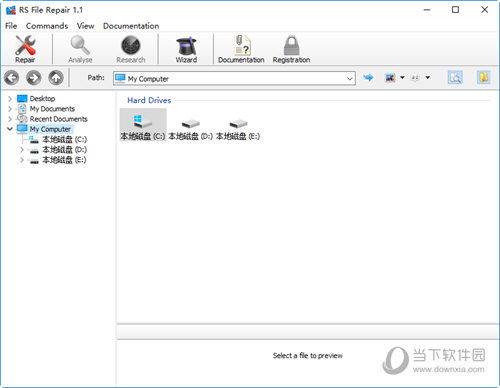500x388 pixels.
Task: Select 本地磁盘 (E:) in the tree
Action: click(64, 160)
